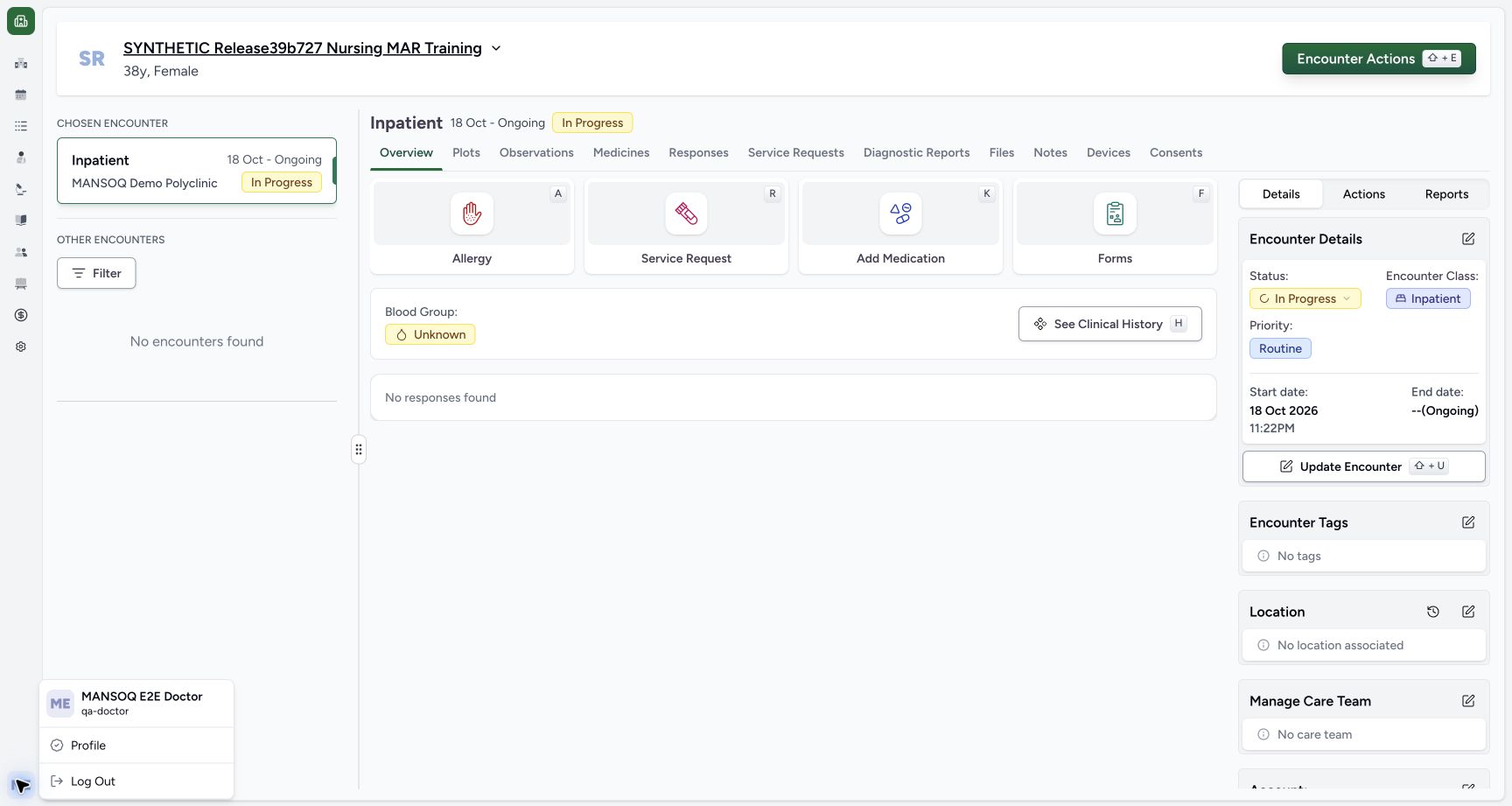Expand the patient name dropdown chevron
The image size is (1512, 806).
[x=496, y=48]
